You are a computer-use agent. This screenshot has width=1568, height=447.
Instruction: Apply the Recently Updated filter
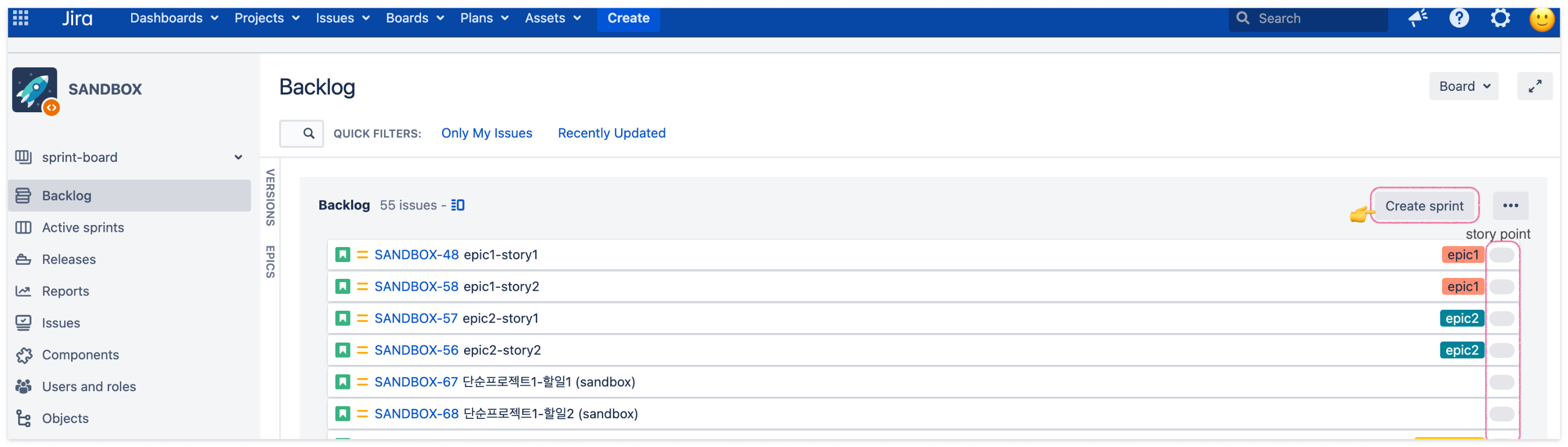tap(611, 133)
